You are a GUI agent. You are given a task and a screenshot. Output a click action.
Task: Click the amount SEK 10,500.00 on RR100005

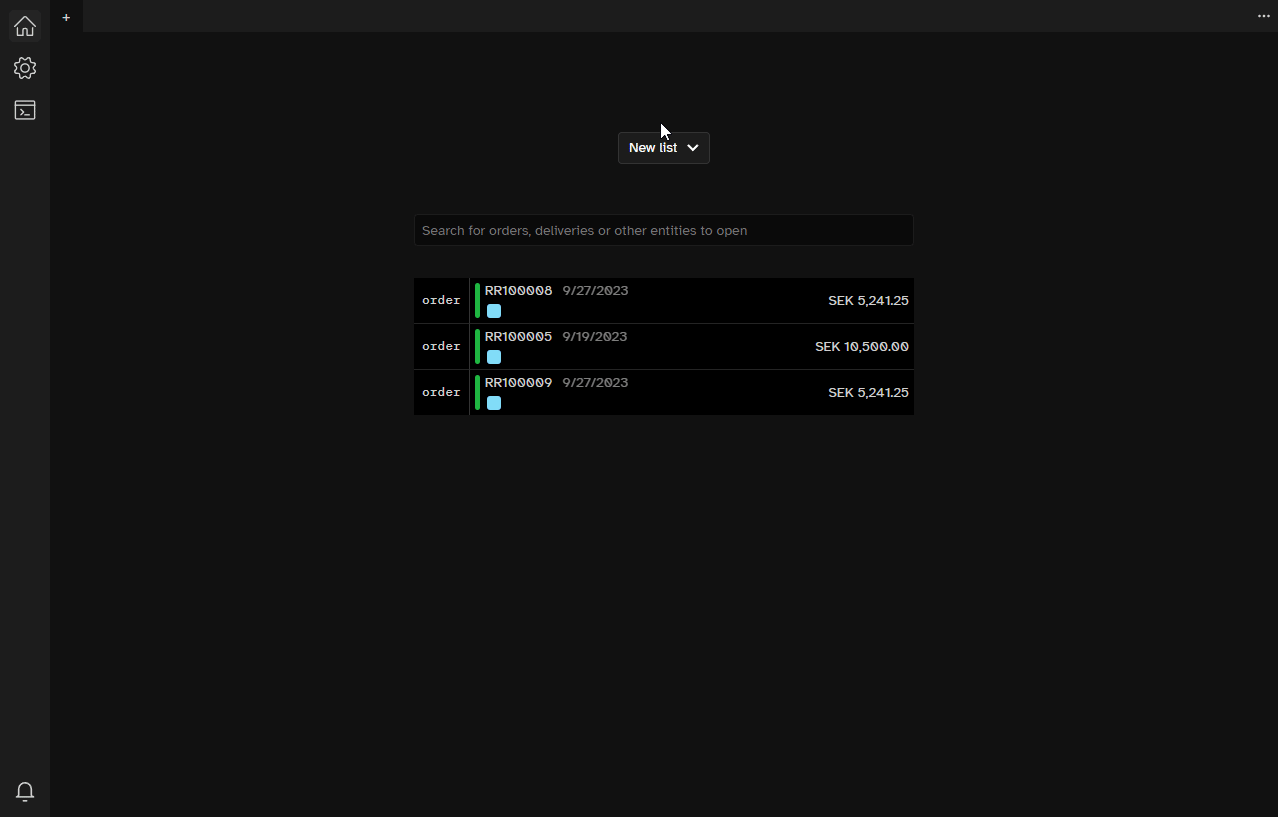861,346
